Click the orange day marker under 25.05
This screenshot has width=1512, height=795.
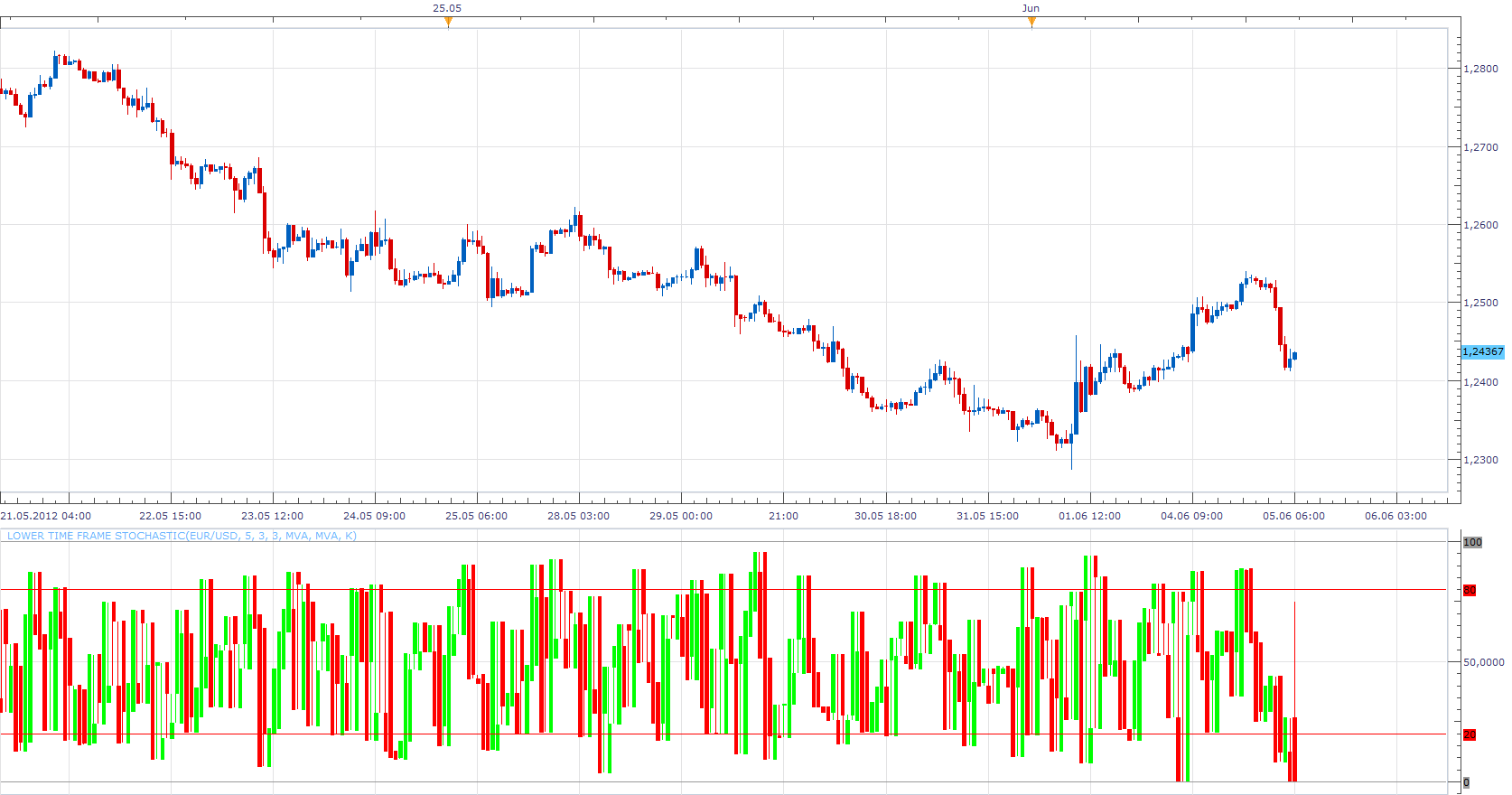pyautogui.click(x=448, y=23)
